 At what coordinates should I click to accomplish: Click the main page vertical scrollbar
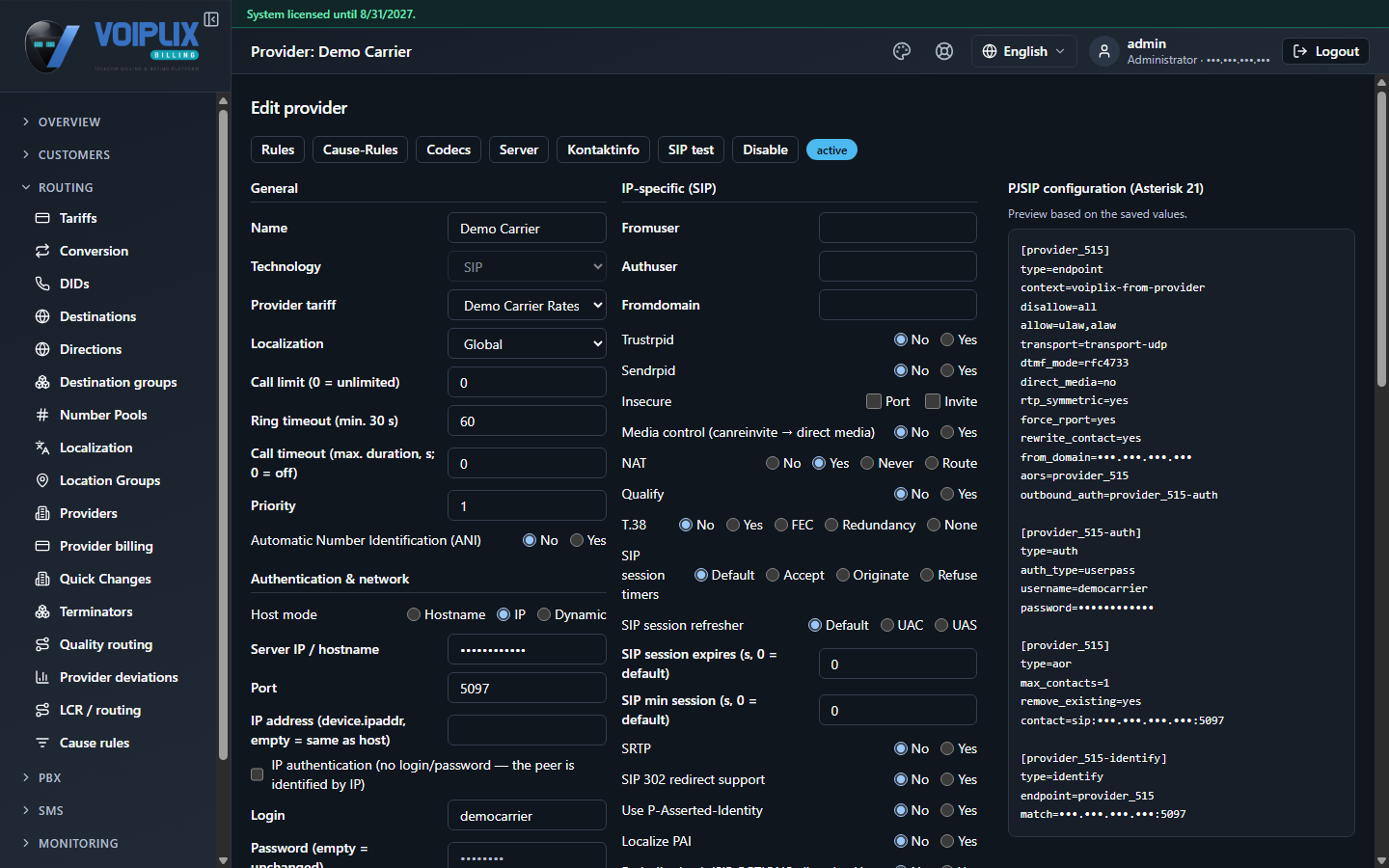tap(1381, 241)
